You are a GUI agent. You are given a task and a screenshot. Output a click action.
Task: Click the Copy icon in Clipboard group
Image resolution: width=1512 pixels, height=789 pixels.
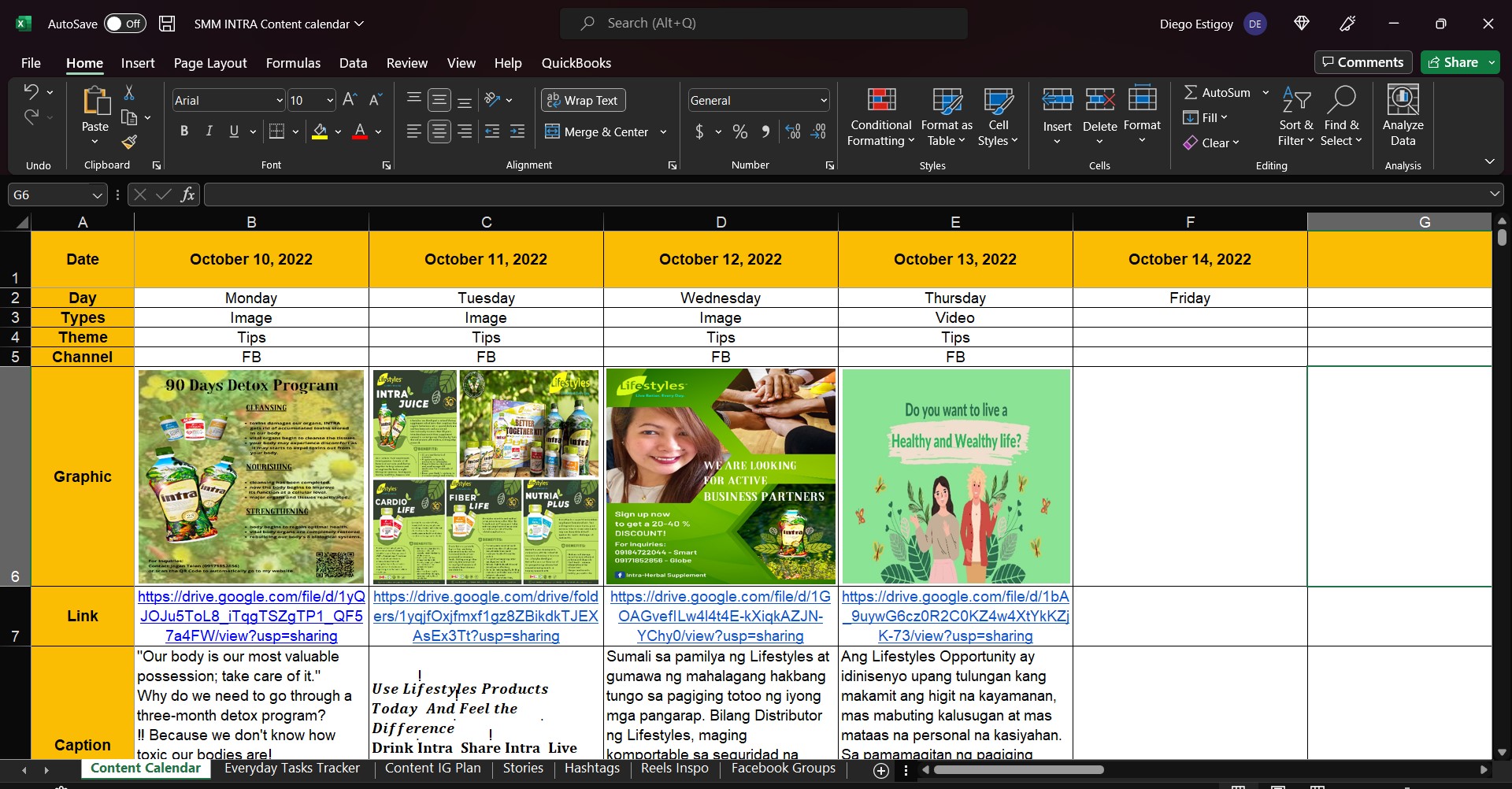[x=129, y=117]
